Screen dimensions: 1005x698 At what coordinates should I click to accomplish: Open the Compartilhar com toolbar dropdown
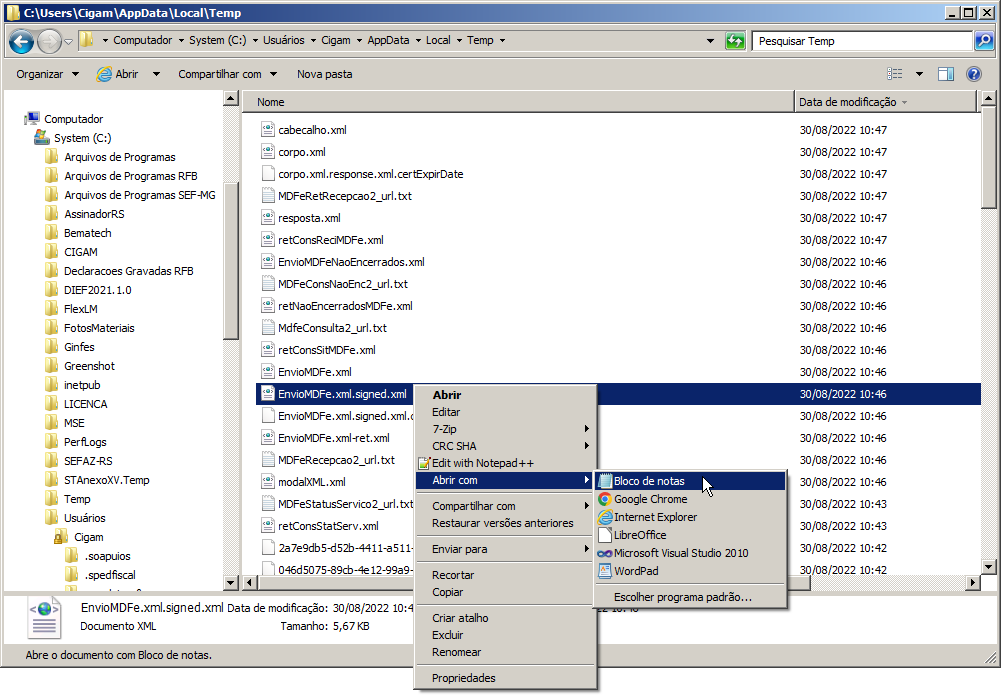(x=228, y=74)
